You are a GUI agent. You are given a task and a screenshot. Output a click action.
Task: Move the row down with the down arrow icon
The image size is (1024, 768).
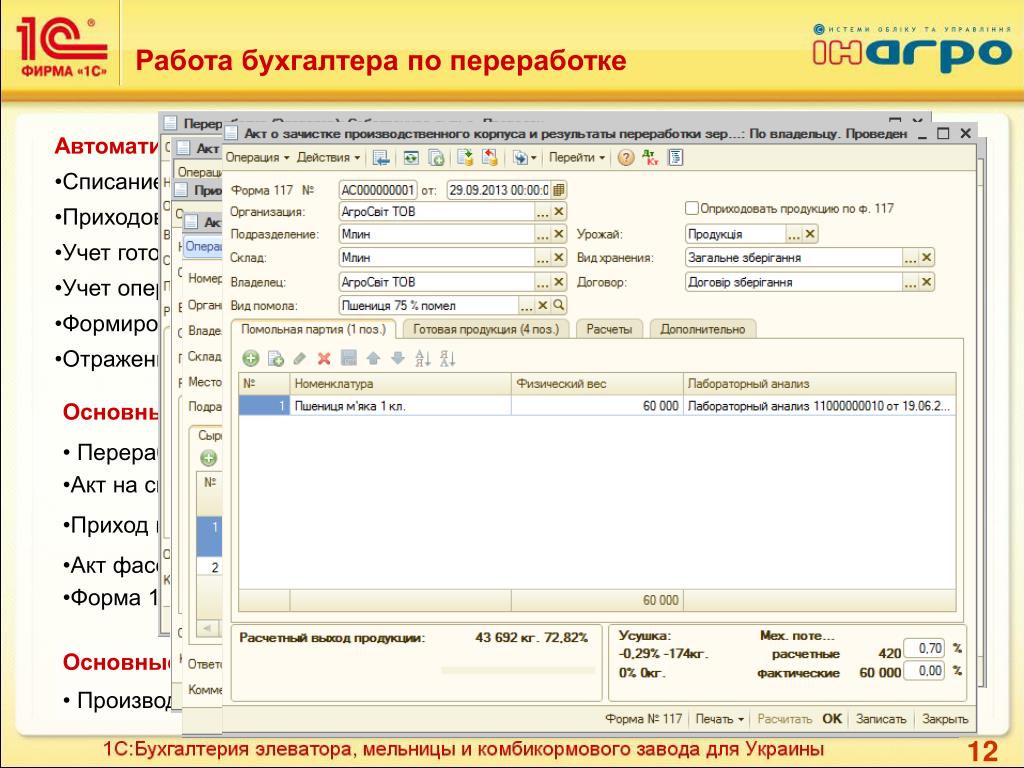click(x=398, y=358)
